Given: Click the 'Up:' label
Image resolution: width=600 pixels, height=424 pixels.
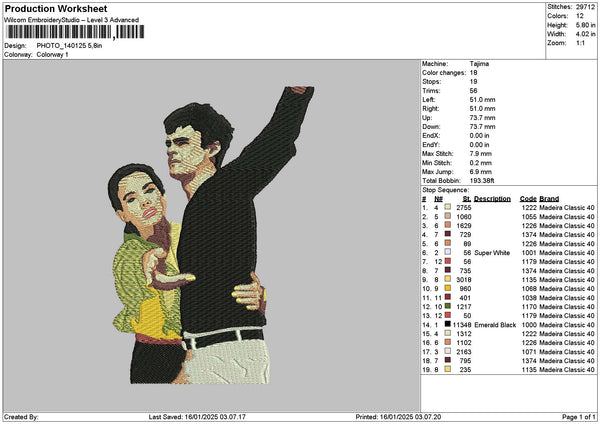Looking at the screenshot, I should pyautogui.click(x=427, y=118).
